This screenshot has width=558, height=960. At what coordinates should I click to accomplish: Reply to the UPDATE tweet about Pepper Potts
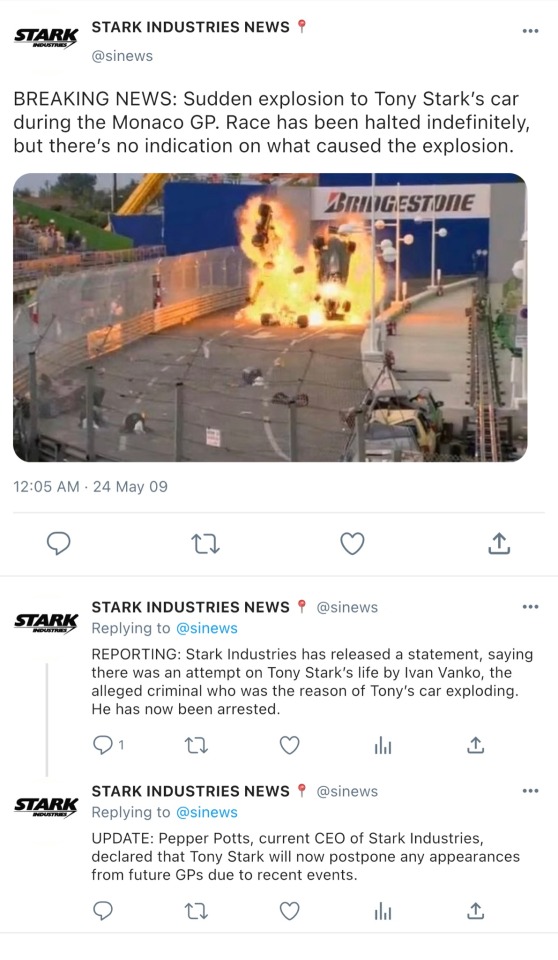pos(102,912)
